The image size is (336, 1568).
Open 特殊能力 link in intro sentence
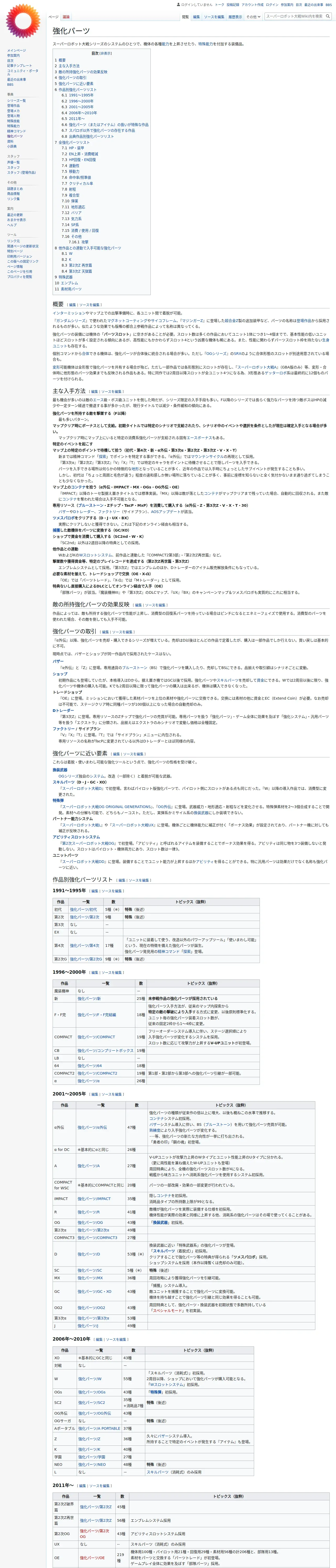[205, 44]
